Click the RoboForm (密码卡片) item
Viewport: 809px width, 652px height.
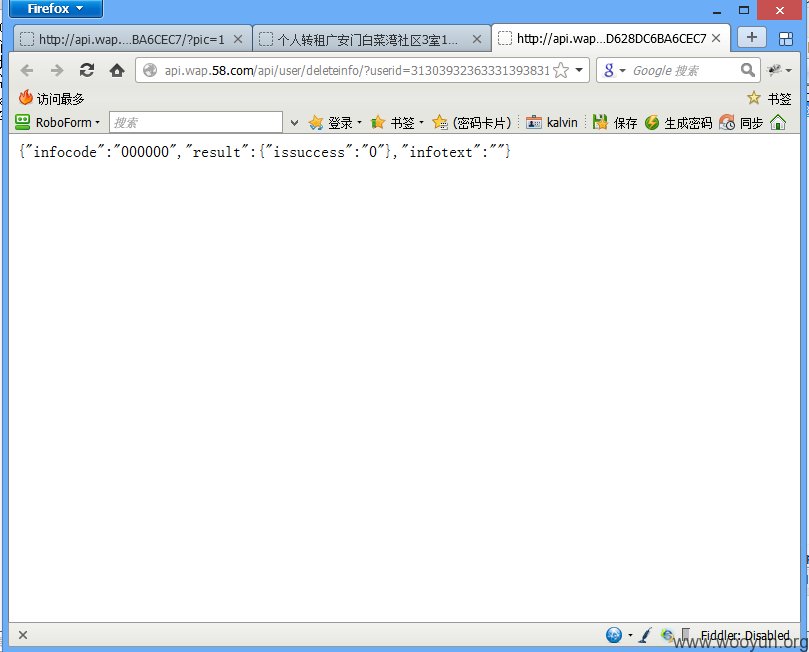coord(472,122)
